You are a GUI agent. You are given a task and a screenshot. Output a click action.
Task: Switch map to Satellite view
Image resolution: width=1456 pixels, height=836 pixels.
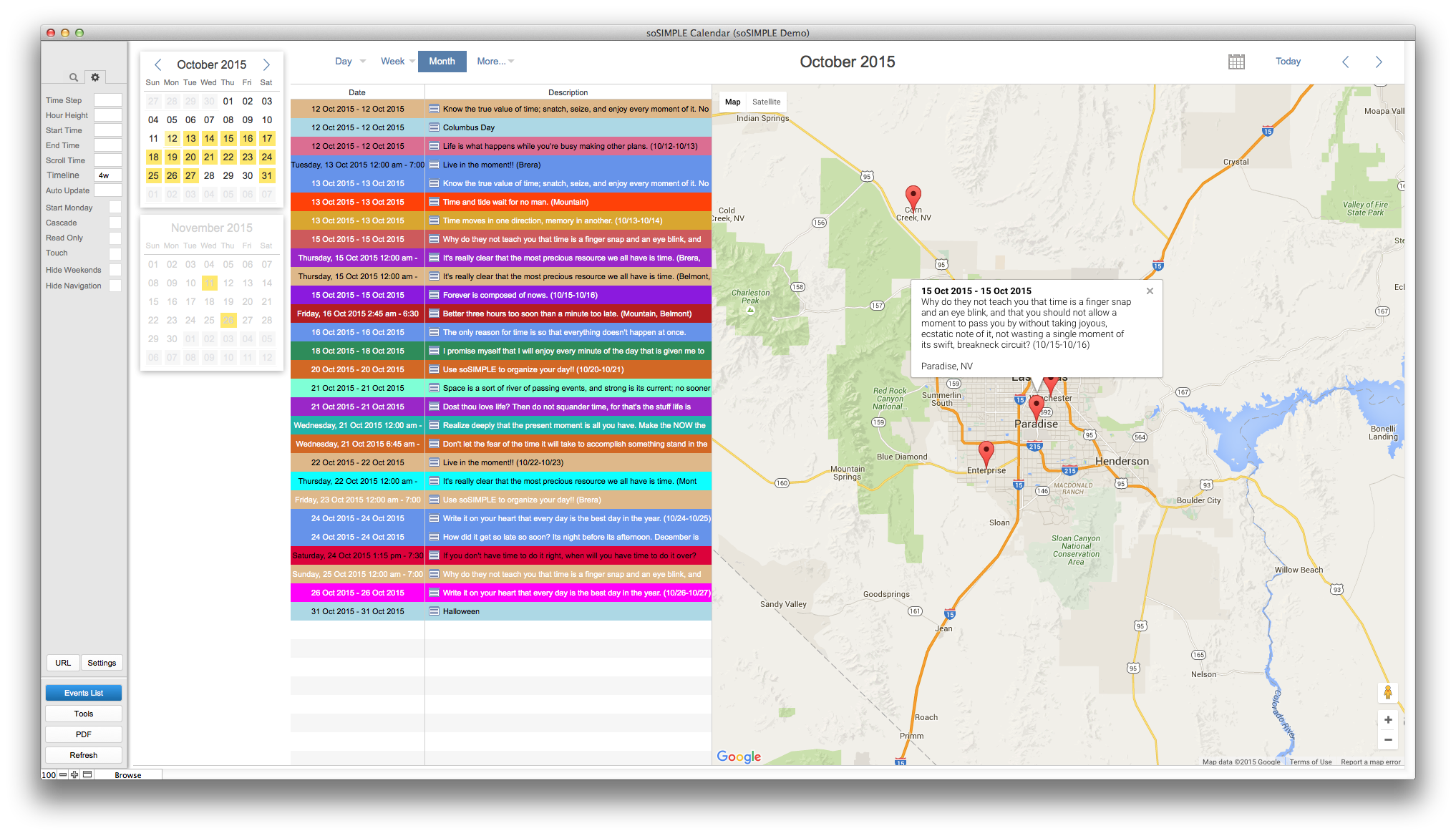pos(766,102)
